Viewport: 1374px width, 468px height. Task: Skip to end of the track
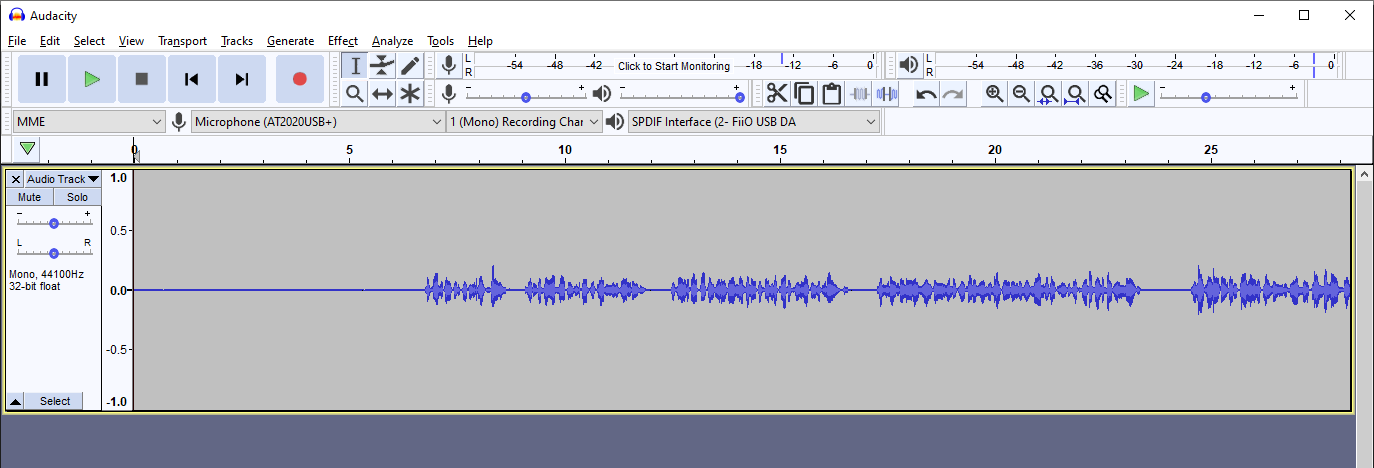[242, 79]
